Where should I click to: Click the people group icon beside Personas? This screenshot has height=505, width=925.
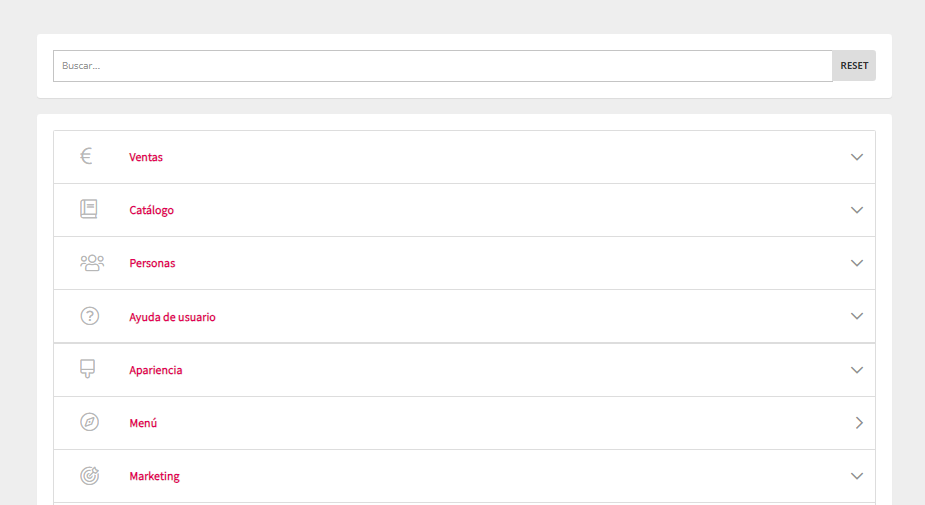91,263
